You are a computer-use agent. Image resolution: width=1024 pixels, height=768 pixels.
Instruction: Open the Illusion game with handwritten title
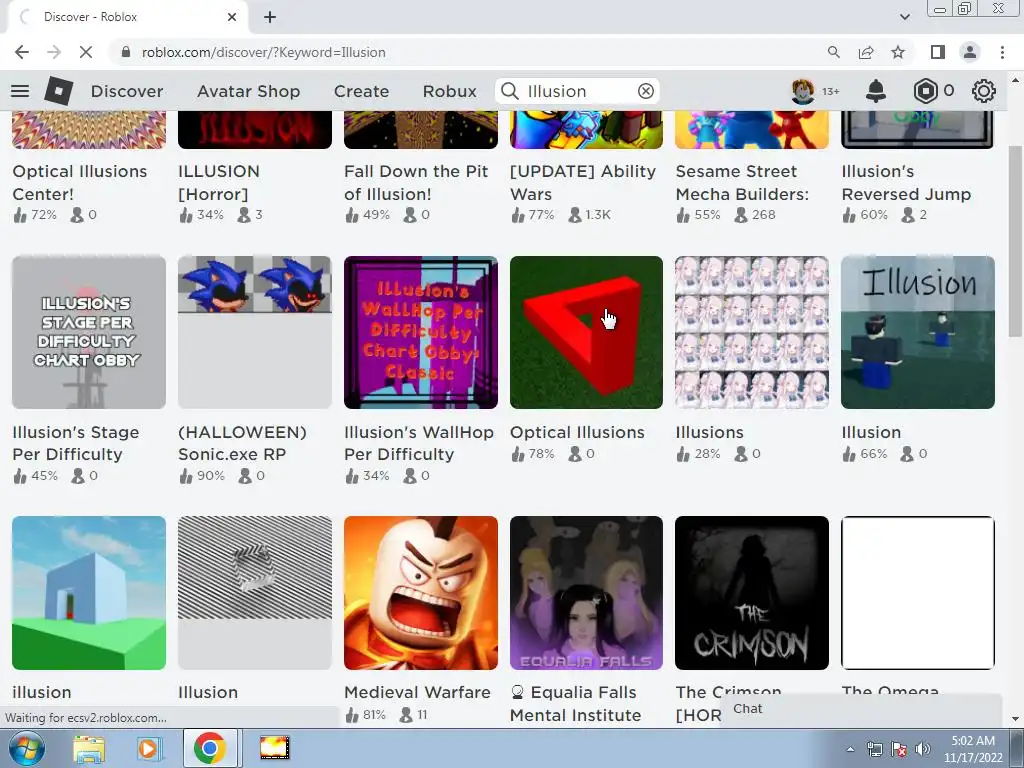[x=918, y=332]
